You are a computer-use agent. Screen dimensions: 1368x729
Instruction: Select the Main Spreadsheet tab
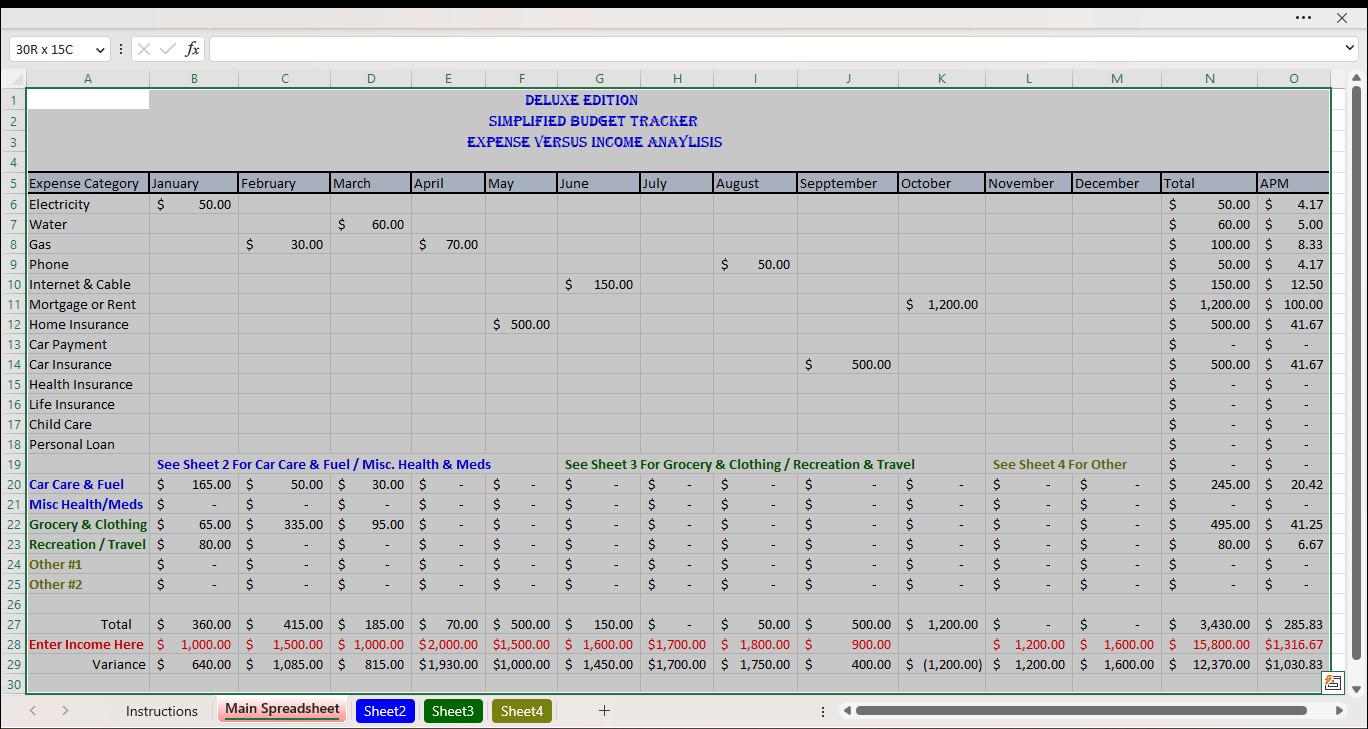coord(282,710)
